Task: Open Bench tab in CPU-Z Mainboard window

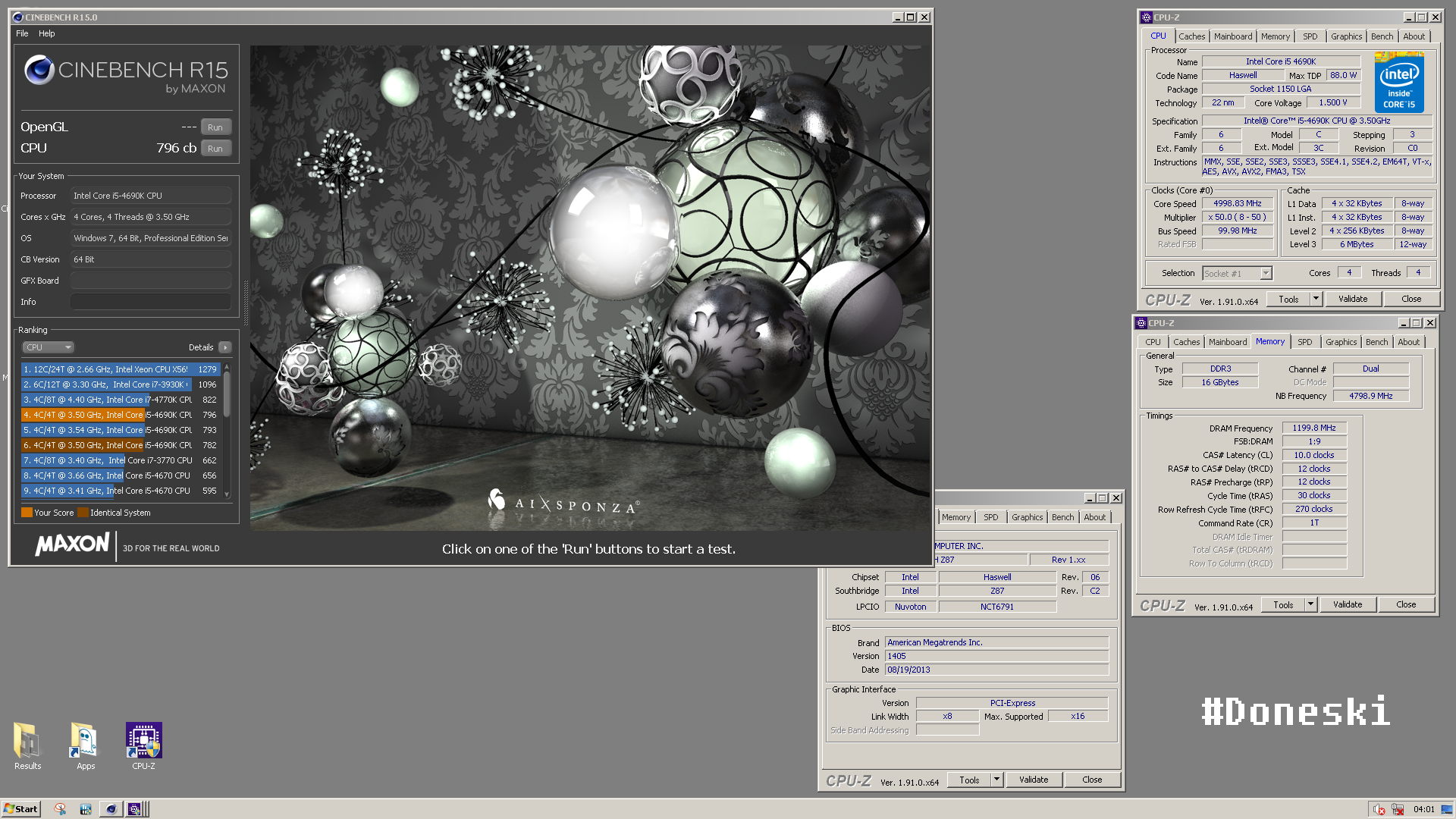Action: pyautogui.click(x=1063, y=517)
